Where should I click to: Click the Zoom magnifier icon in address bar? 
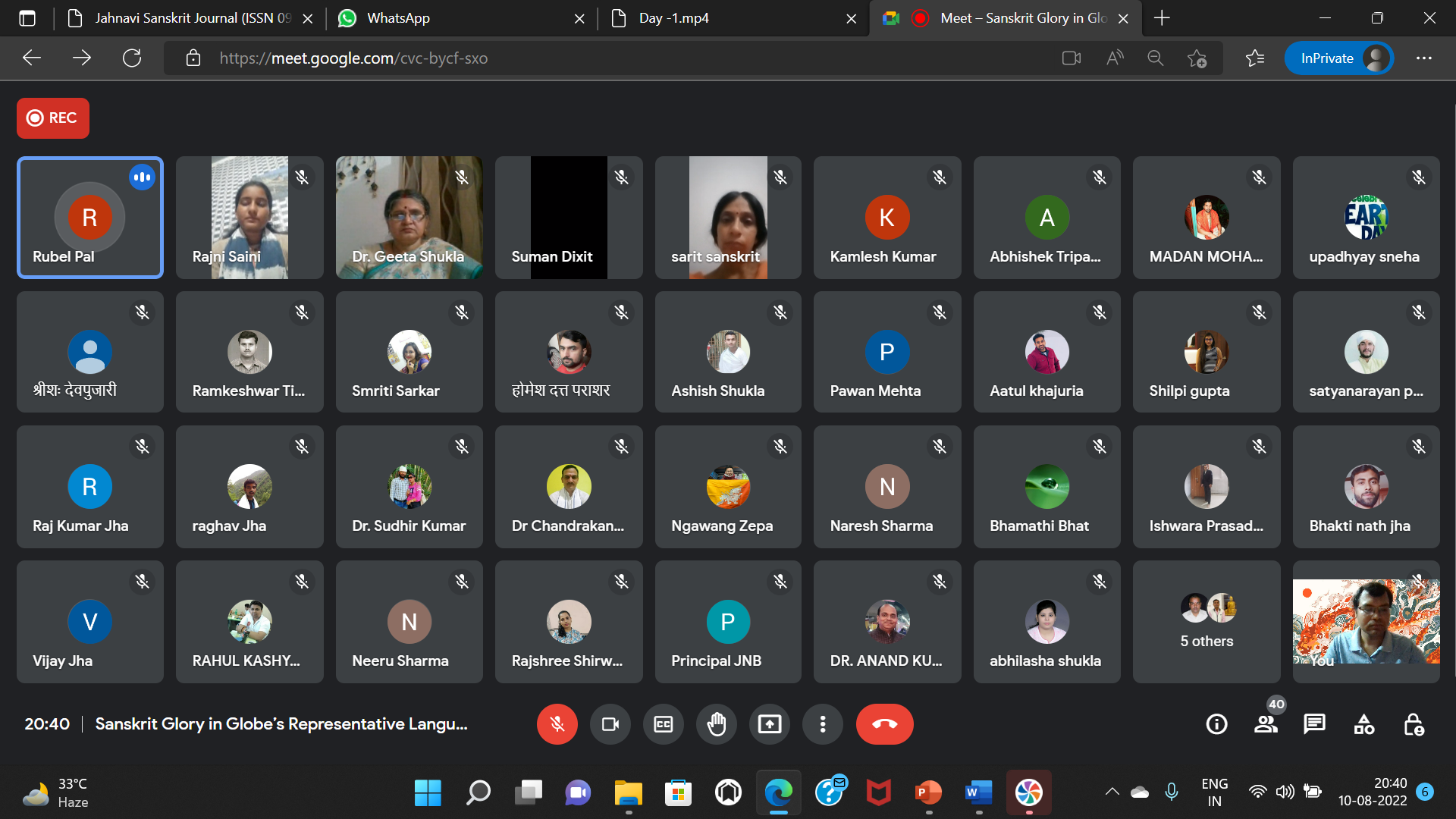(1155, 58)
